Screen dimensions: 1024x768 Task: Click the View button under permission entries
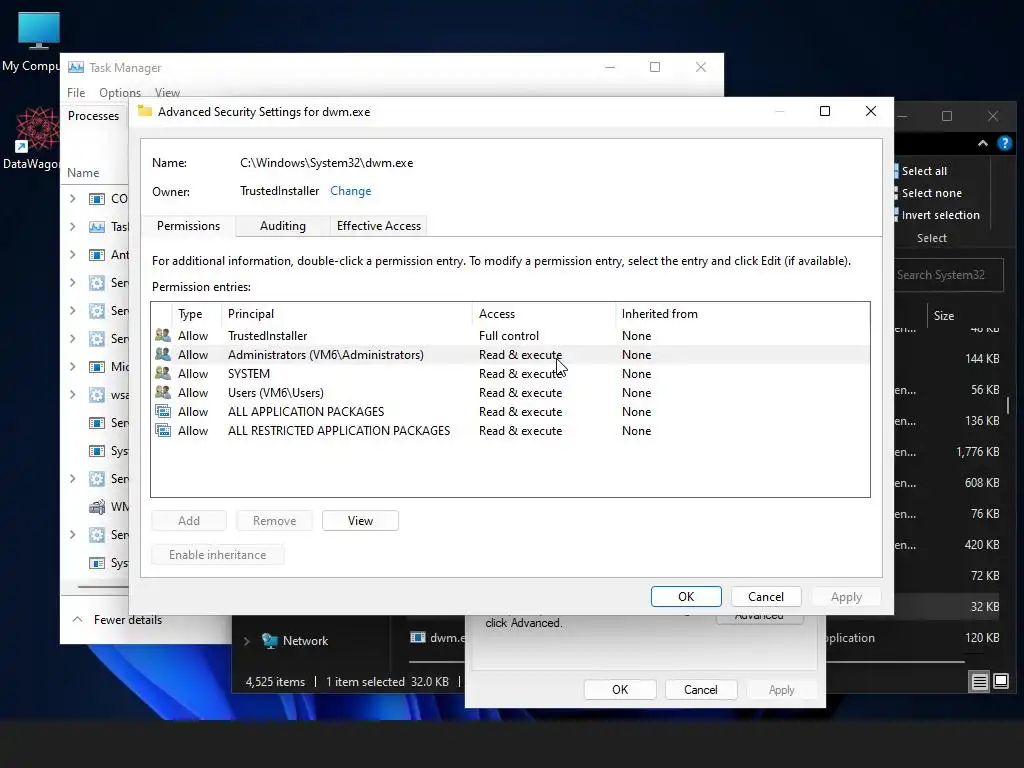click(x=360, y=520)
